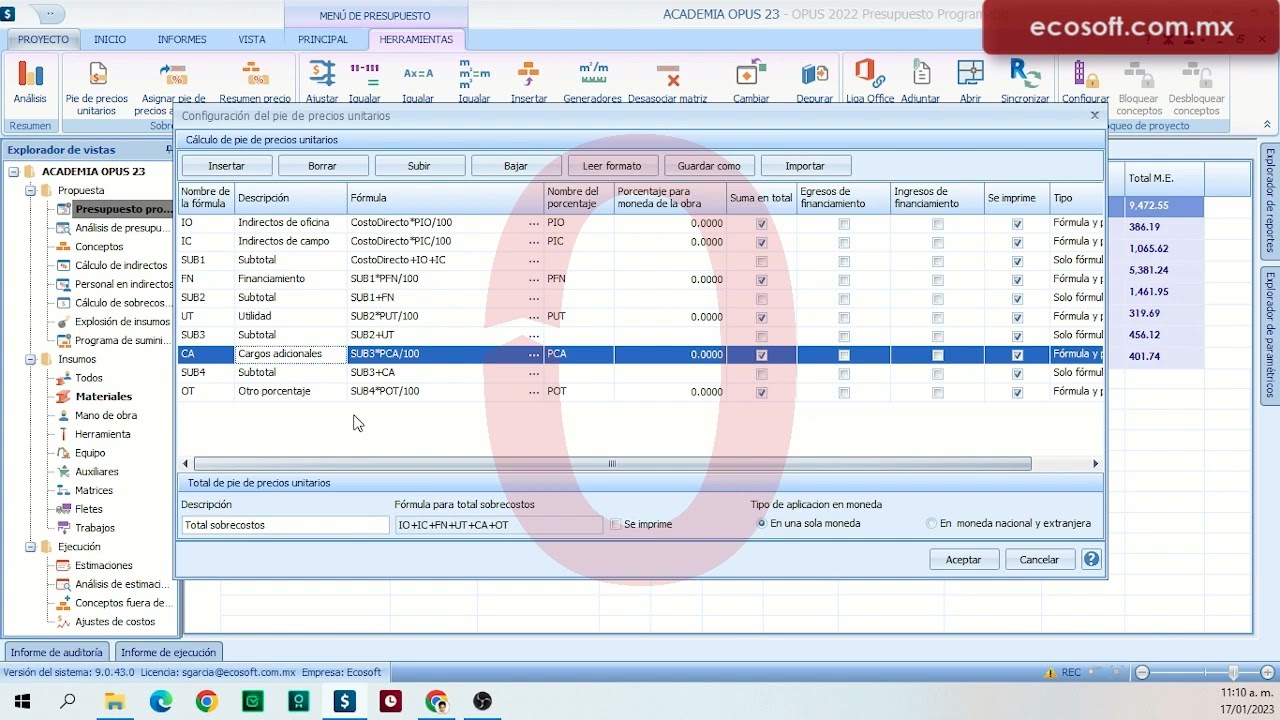Open the dialog help question icon
This screenshot has height=720, width=1280.
1092,559
